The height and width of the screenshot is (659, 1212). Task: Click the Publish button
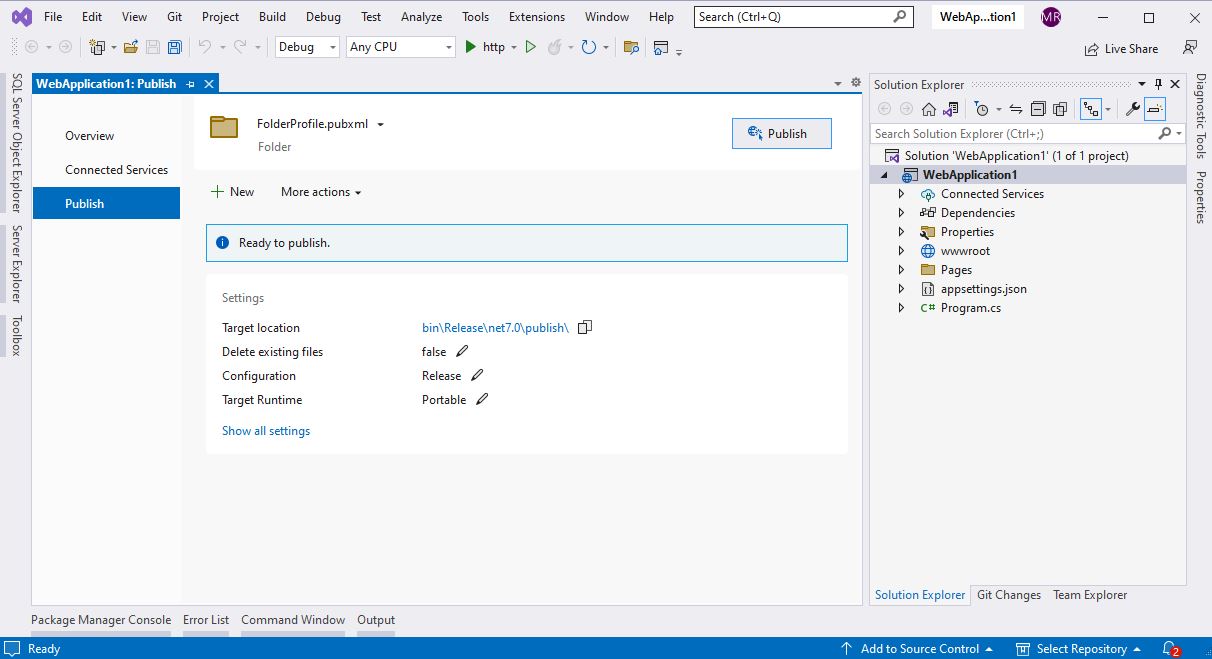click(x=782, y=134)
